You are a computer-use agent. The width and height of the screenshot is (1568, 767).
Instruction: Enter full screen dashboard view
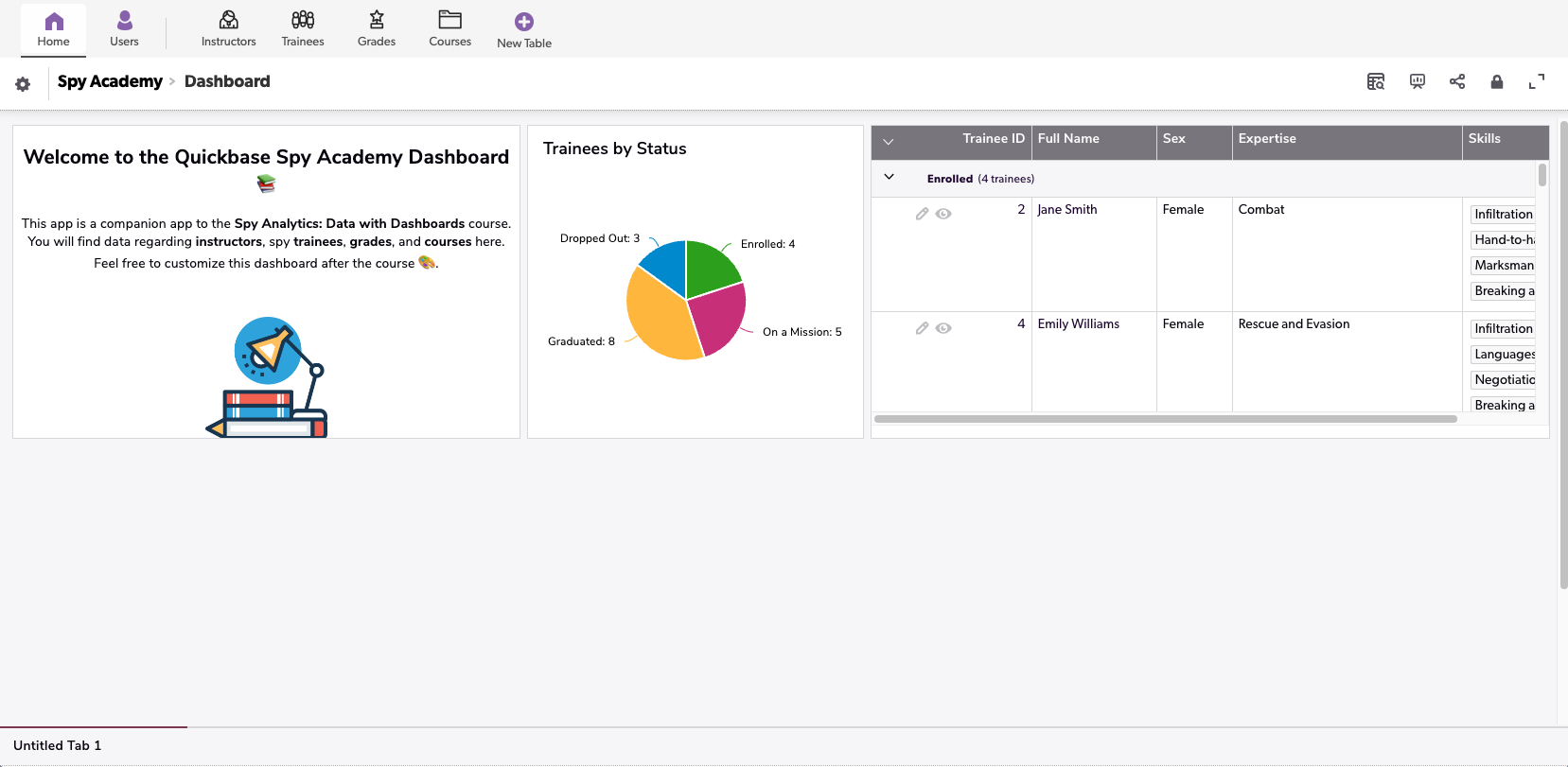point(1537,81)
